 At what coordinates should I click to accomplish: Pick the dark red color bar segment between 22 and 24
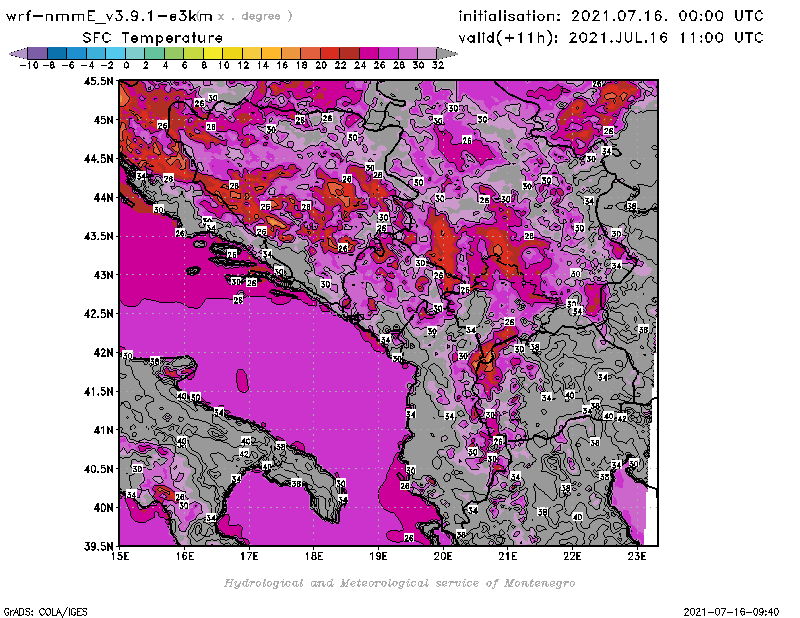(x=348, y=53)
